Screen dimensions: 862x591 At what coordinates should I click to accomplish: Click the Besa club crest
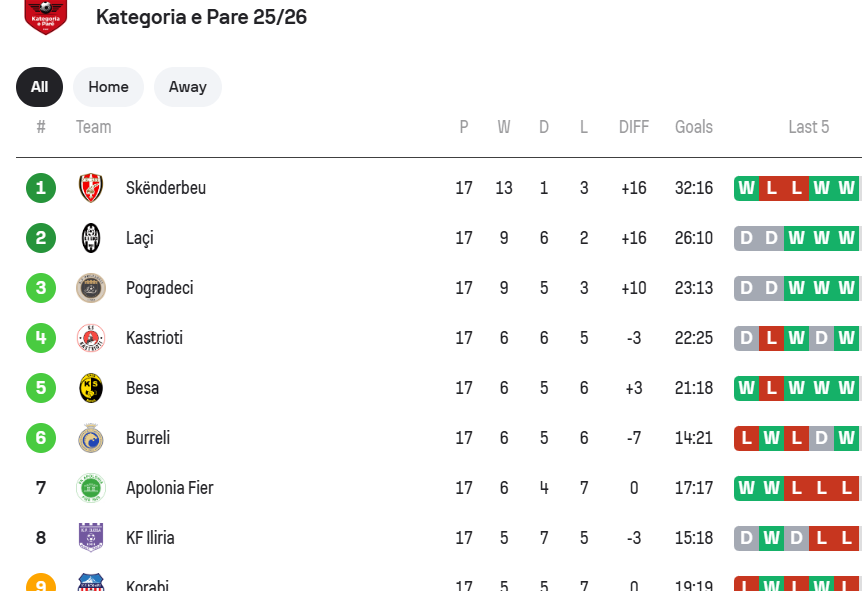click(91, 388)
